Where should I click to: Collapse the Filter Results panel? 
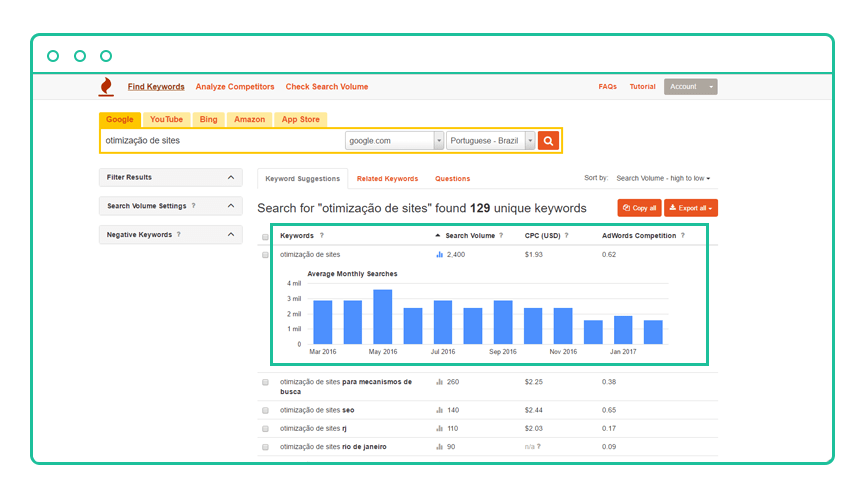(x=231, y=178)
